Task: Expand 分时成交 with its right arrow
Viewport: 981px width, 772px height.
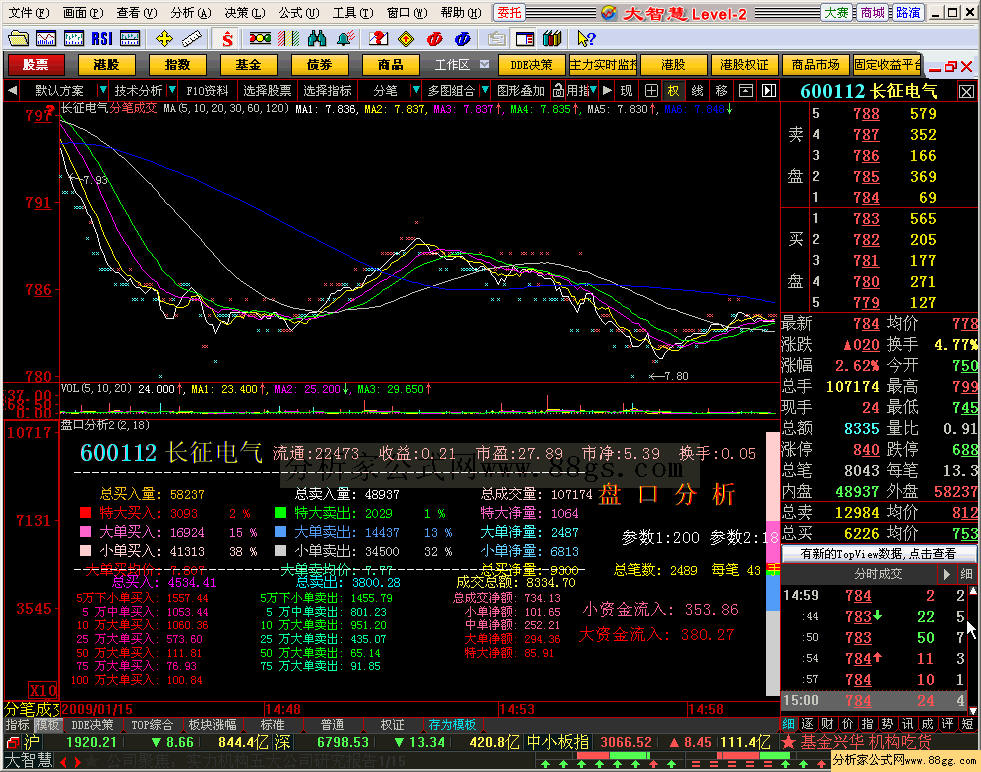Action: pyautogui.click(x=947, y=574)
